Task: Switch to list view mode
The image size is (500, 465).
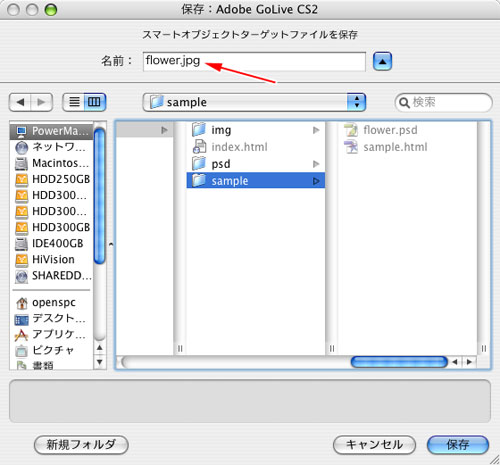Action: [74, 102]
